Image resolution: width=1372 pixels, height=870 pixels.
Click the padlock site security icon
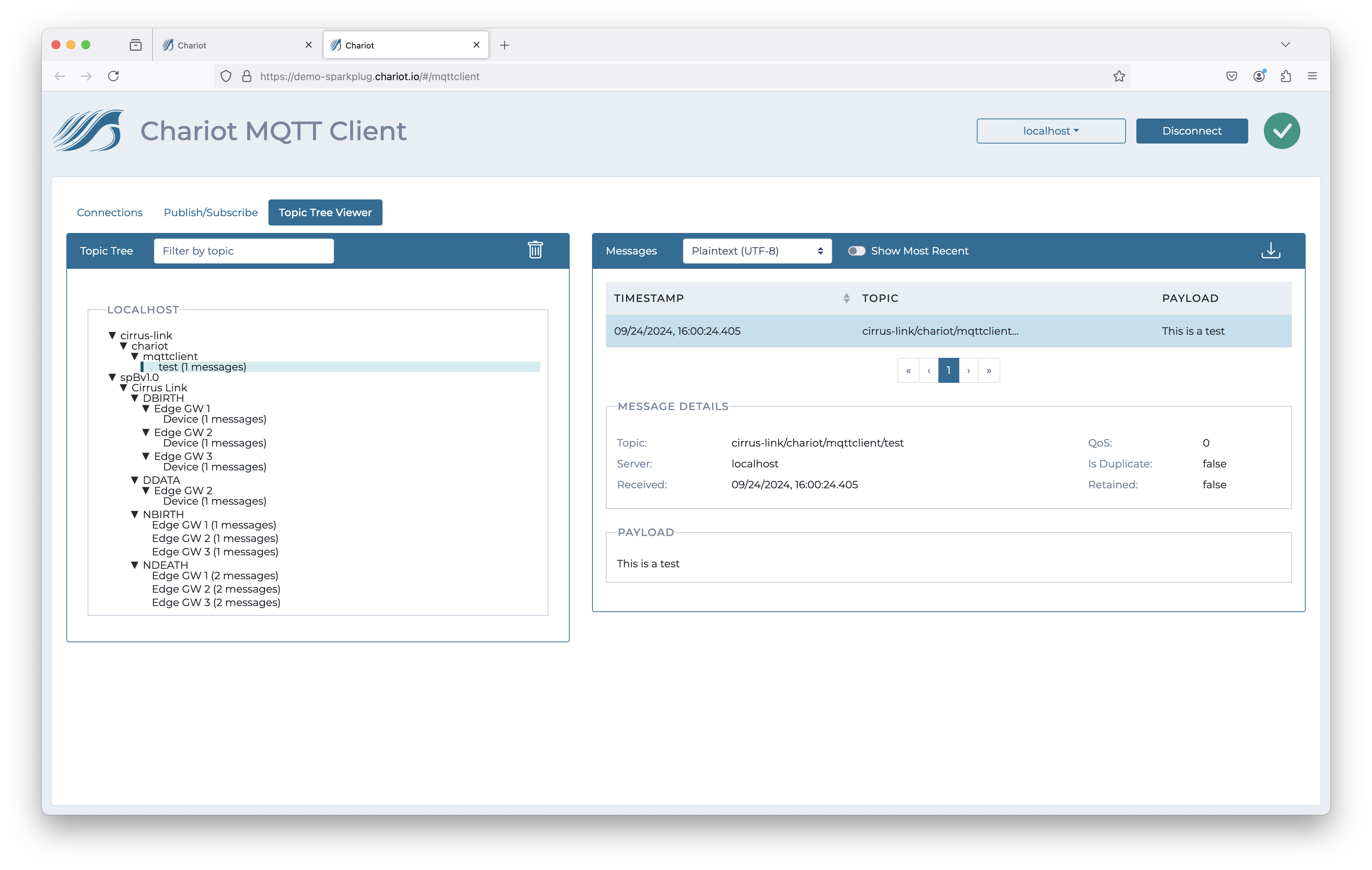pyautogui.click(x=247, y=76)
